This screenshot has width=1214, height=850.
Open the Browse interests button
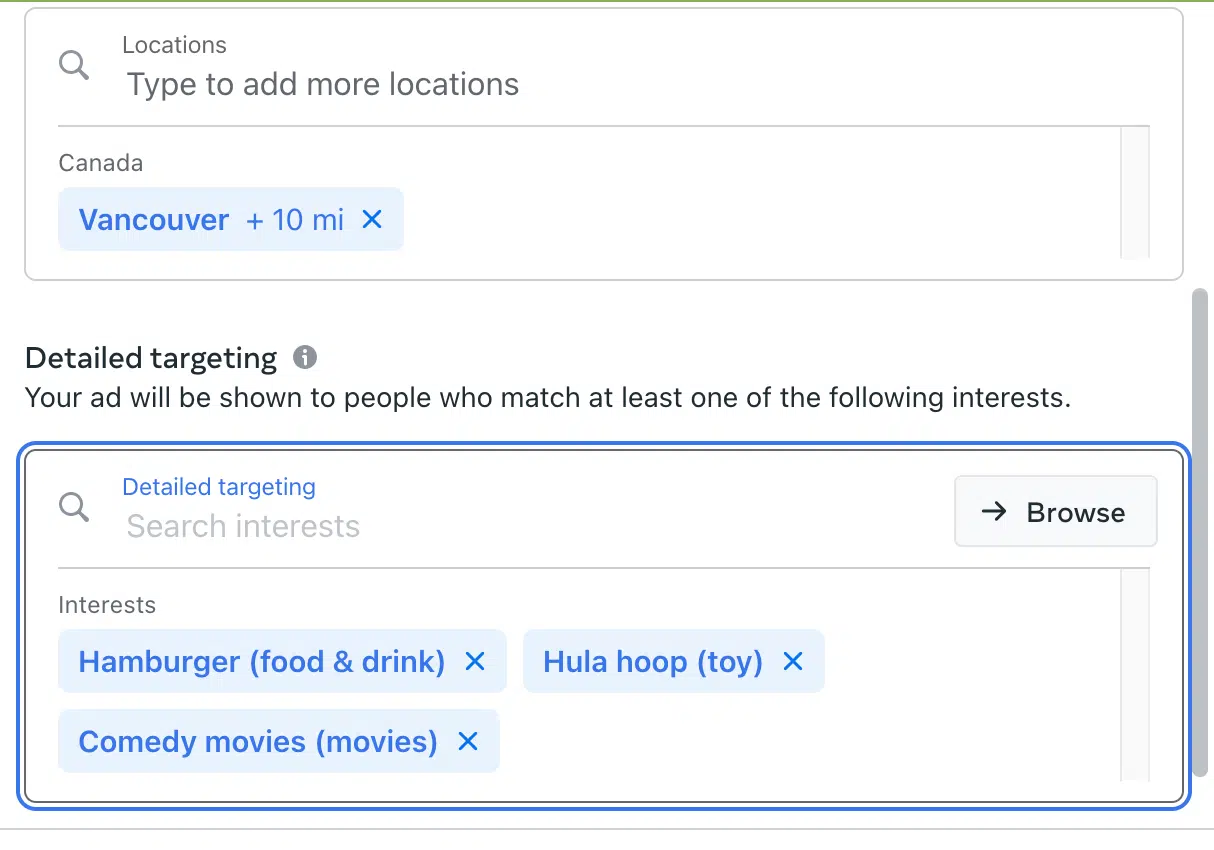[1055, 512]
